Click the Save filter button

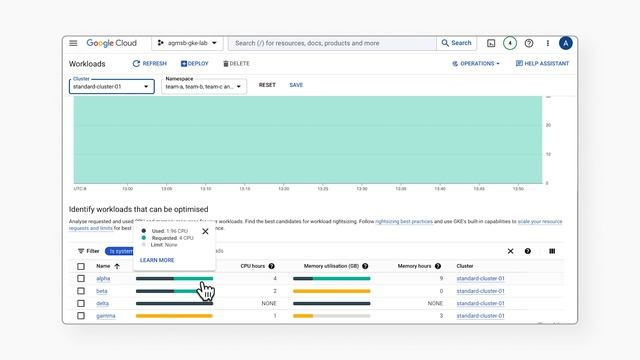point(296,85)
